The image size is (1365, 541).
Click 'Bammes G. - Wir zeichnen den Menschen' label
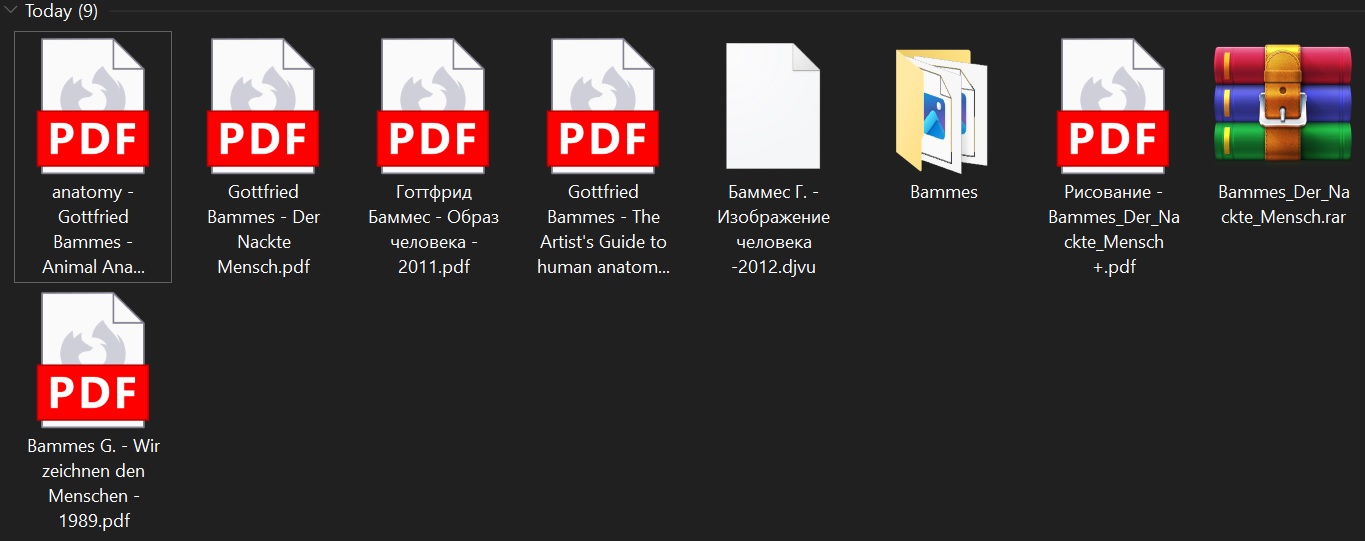[x=93, y=483]
